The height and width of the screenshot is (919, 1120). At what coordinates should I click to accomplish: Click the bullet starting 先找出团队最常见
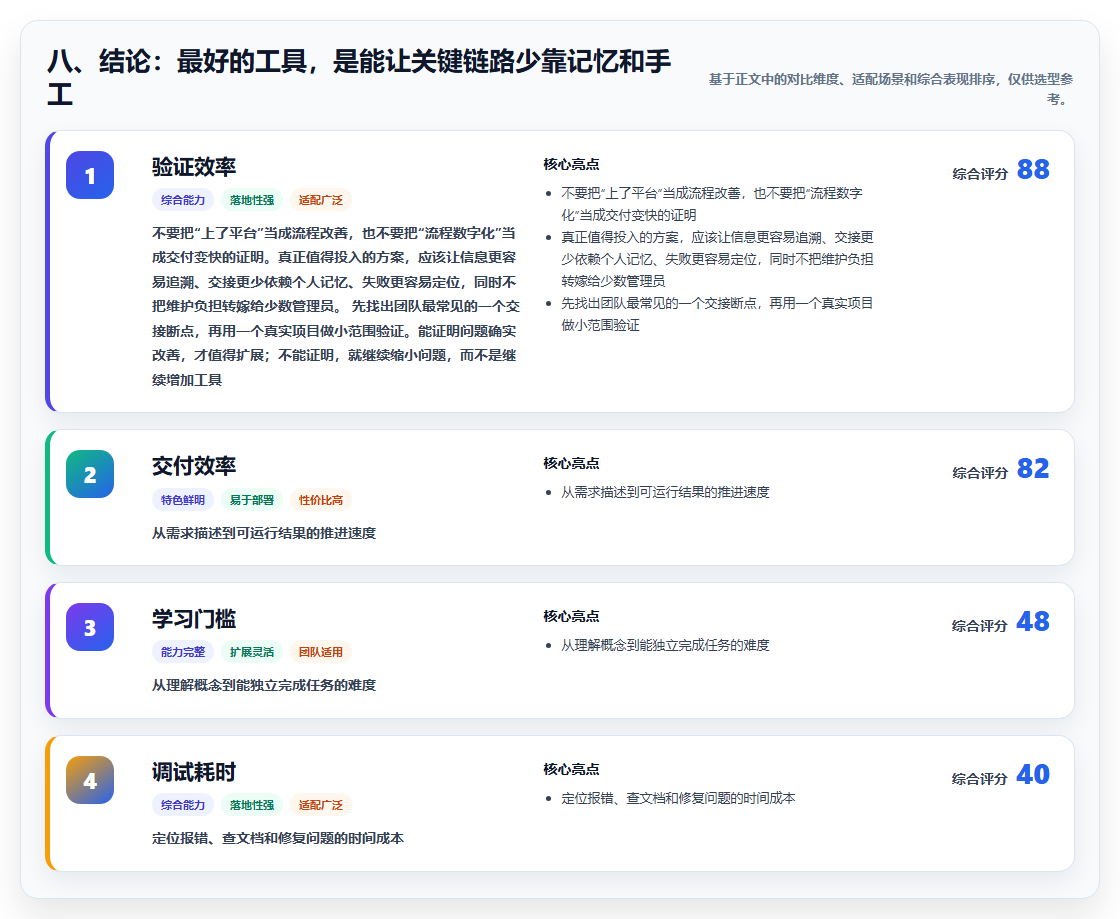717,313
